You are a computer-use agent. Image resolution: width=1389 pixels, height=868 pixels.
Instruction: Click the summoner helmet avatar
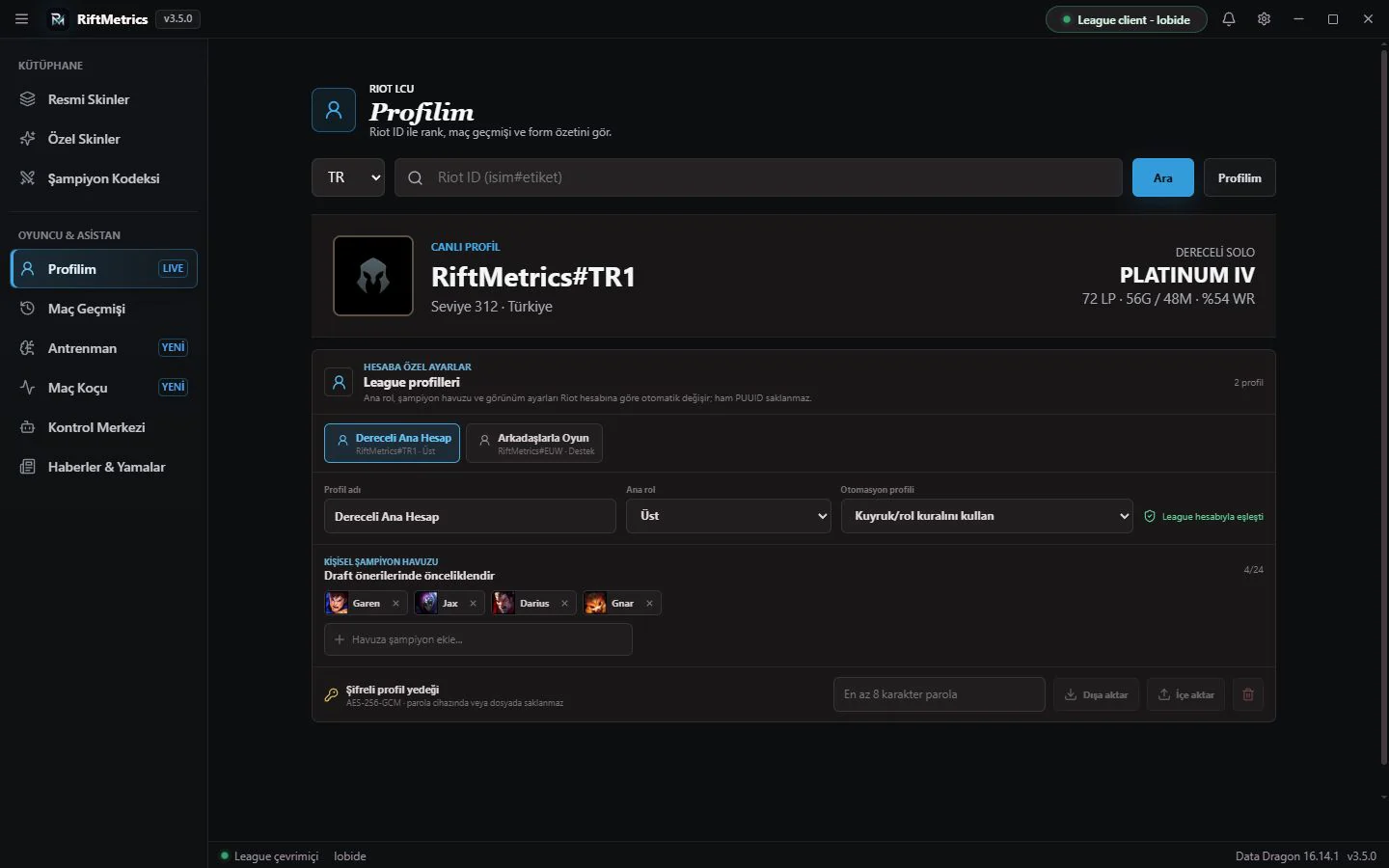click(373, 276)
